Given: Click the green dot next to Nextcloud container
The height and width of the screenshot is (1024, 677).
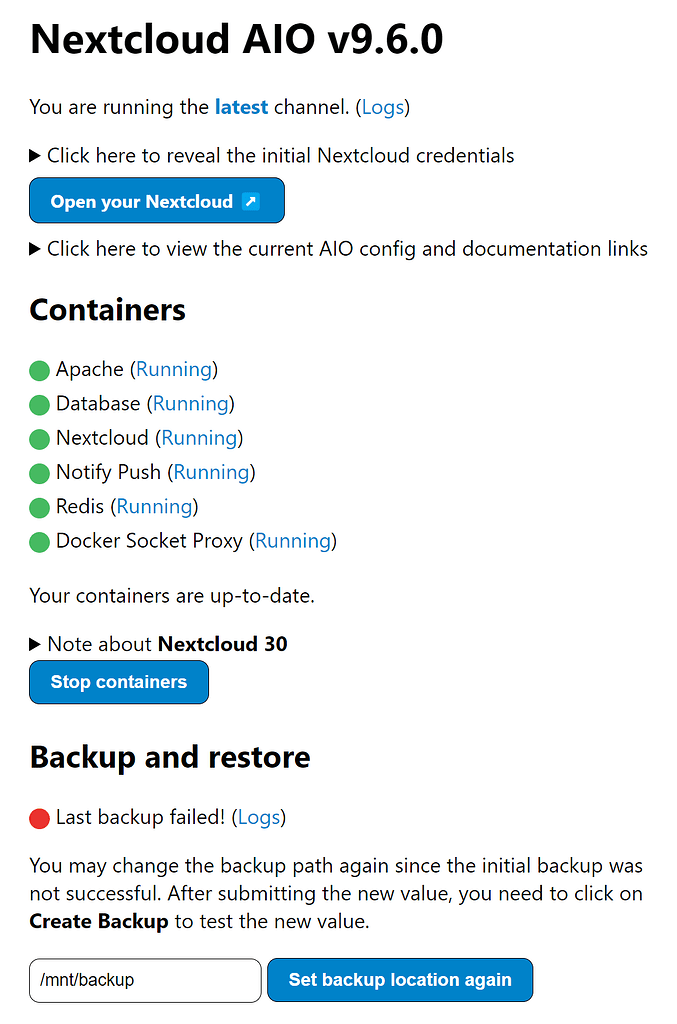Looking at the screenshot, I should pos(39,438).
